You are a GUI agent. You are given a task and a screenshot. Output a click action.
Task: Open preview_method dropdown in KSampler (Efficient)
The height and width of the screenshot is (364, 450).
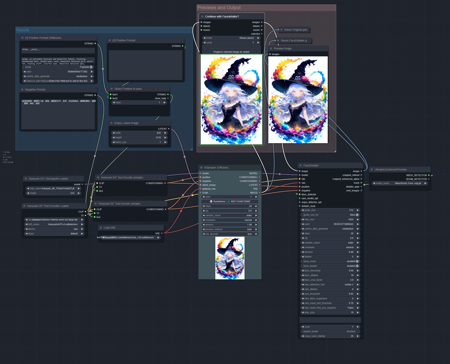pyautogui.click(x=230, y=229)
